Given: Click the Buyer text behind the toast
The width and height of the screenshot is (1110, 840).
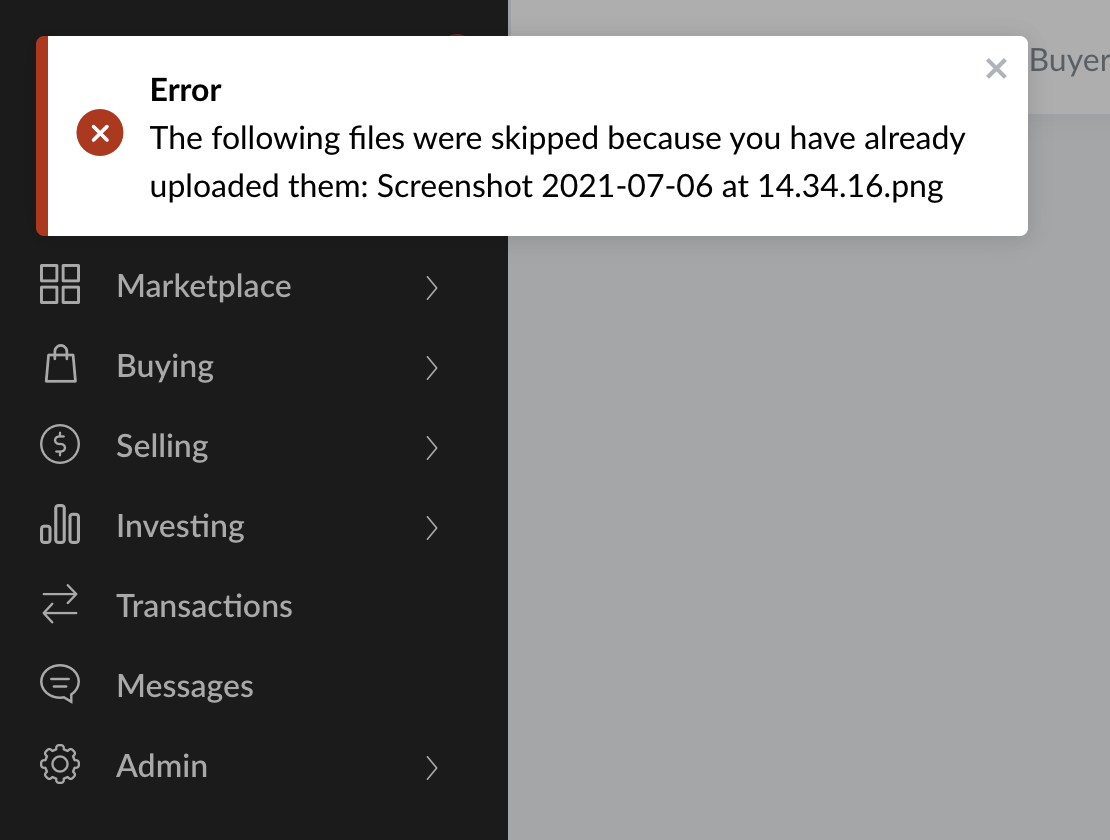Looking at the screenshot, I should click(1069, 61).
